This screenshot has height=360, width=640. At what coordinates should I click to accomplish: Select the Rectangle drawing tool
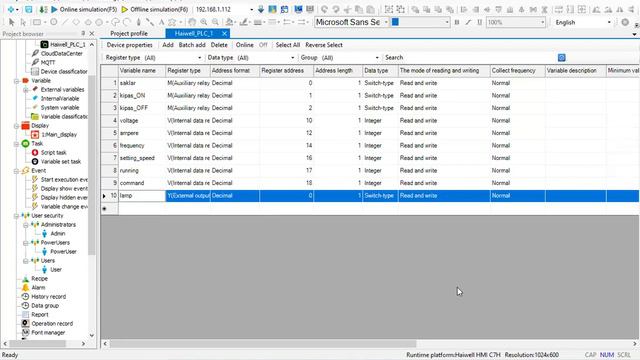point(37,22)
